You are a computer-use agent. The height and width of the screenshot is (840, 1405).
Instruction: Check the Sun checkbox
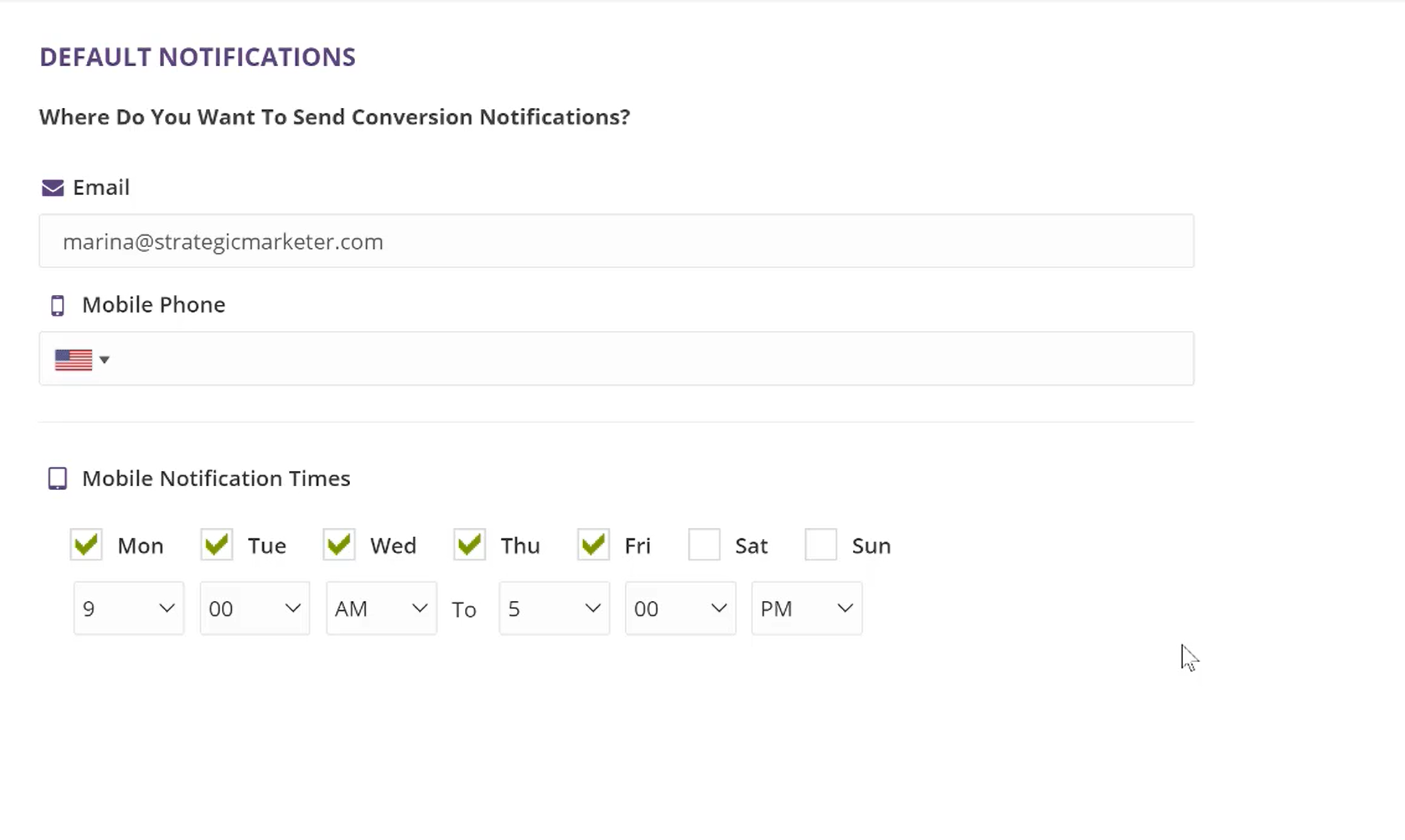coord(821,545)
